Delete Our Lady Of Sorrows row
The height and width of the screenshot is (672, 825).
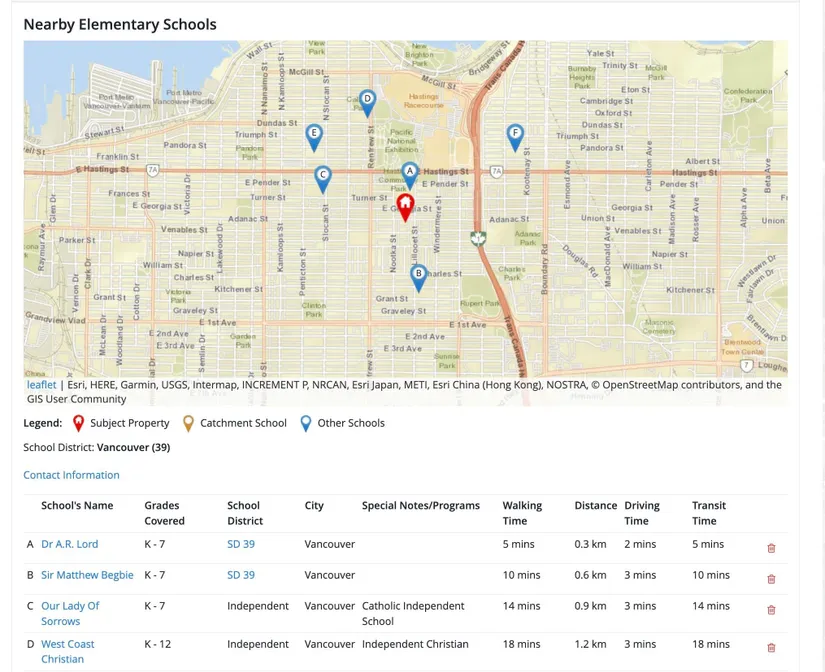pyautogui.click(x=771, y=610)
